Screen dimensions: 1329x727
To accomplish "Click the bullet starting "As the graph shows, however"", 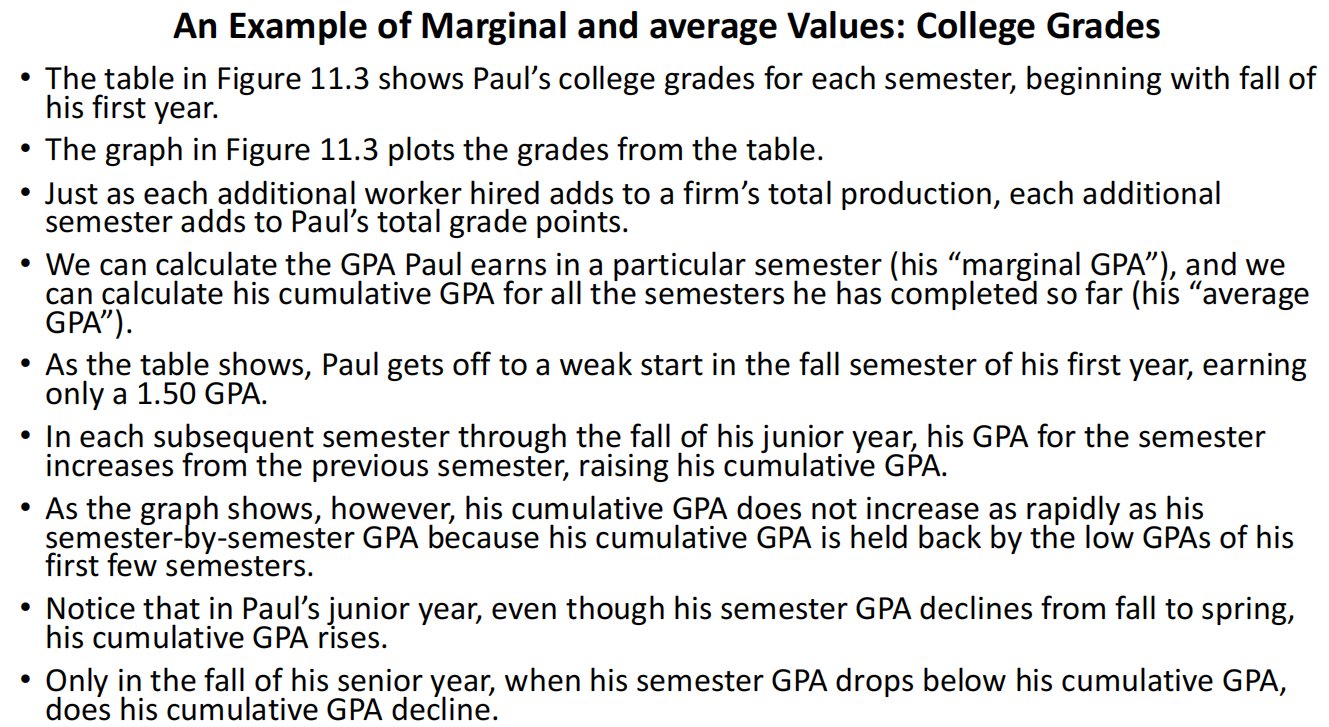I will tap(624, 509).
